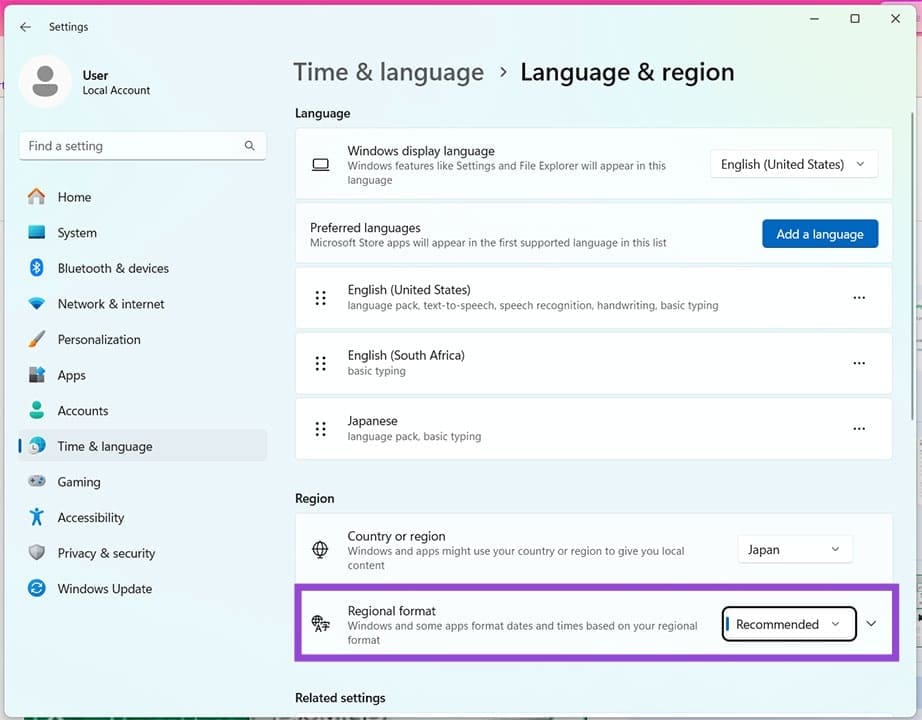Open Gaming settings via the controller icon
Image resolution: width=922 pixels, height=720 pixels.
pyautogui.click(x=36, y=481)
